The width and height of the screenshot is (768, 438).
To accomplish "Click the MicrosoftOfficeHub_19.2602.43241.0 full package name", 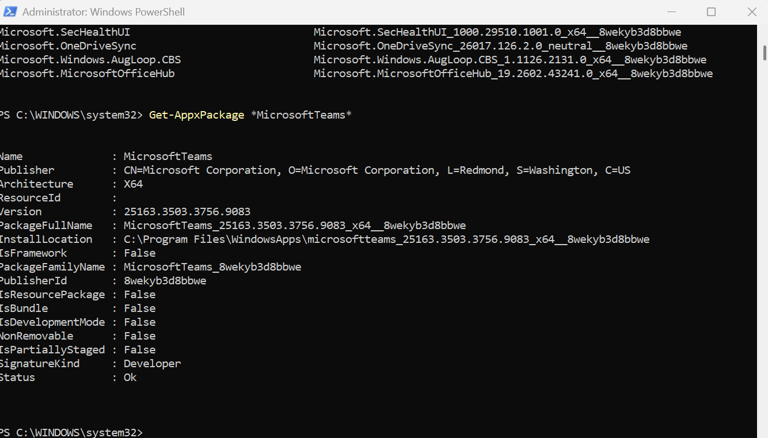I will point(513,73).
